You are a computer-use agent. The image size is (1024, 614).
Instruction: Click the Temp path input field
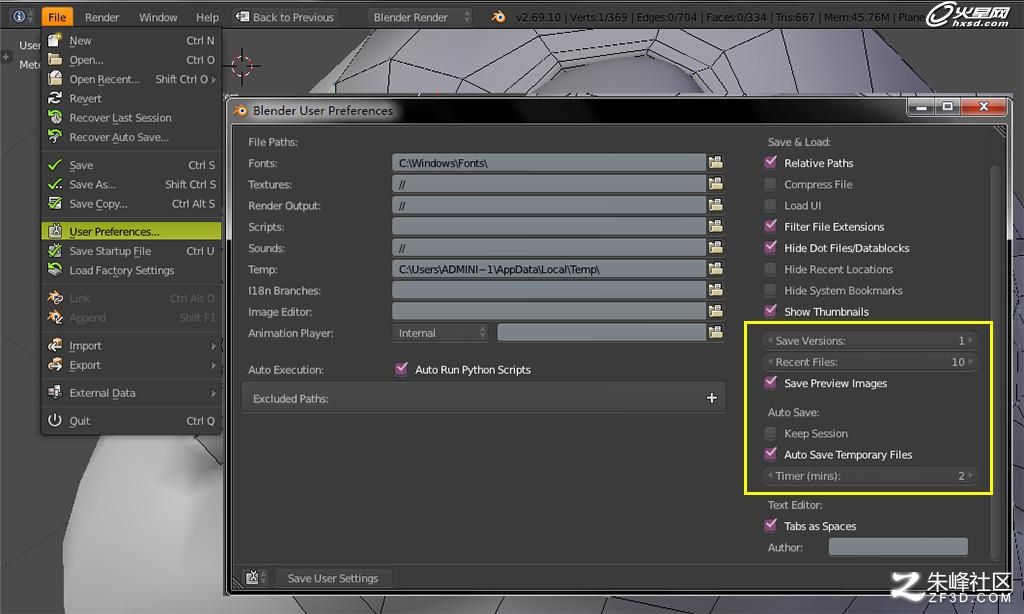point(549,269)
